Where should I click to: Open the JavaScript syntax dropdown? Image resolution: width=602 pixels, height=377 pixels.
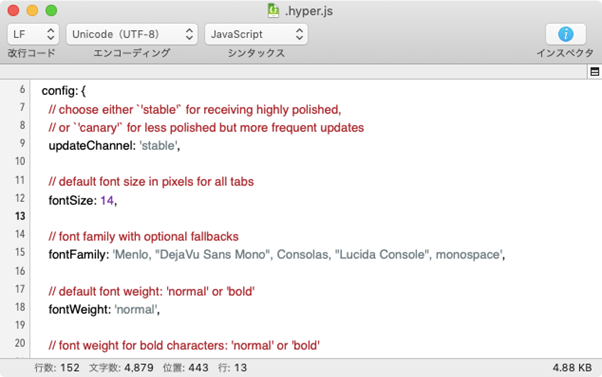coord(256,34)
